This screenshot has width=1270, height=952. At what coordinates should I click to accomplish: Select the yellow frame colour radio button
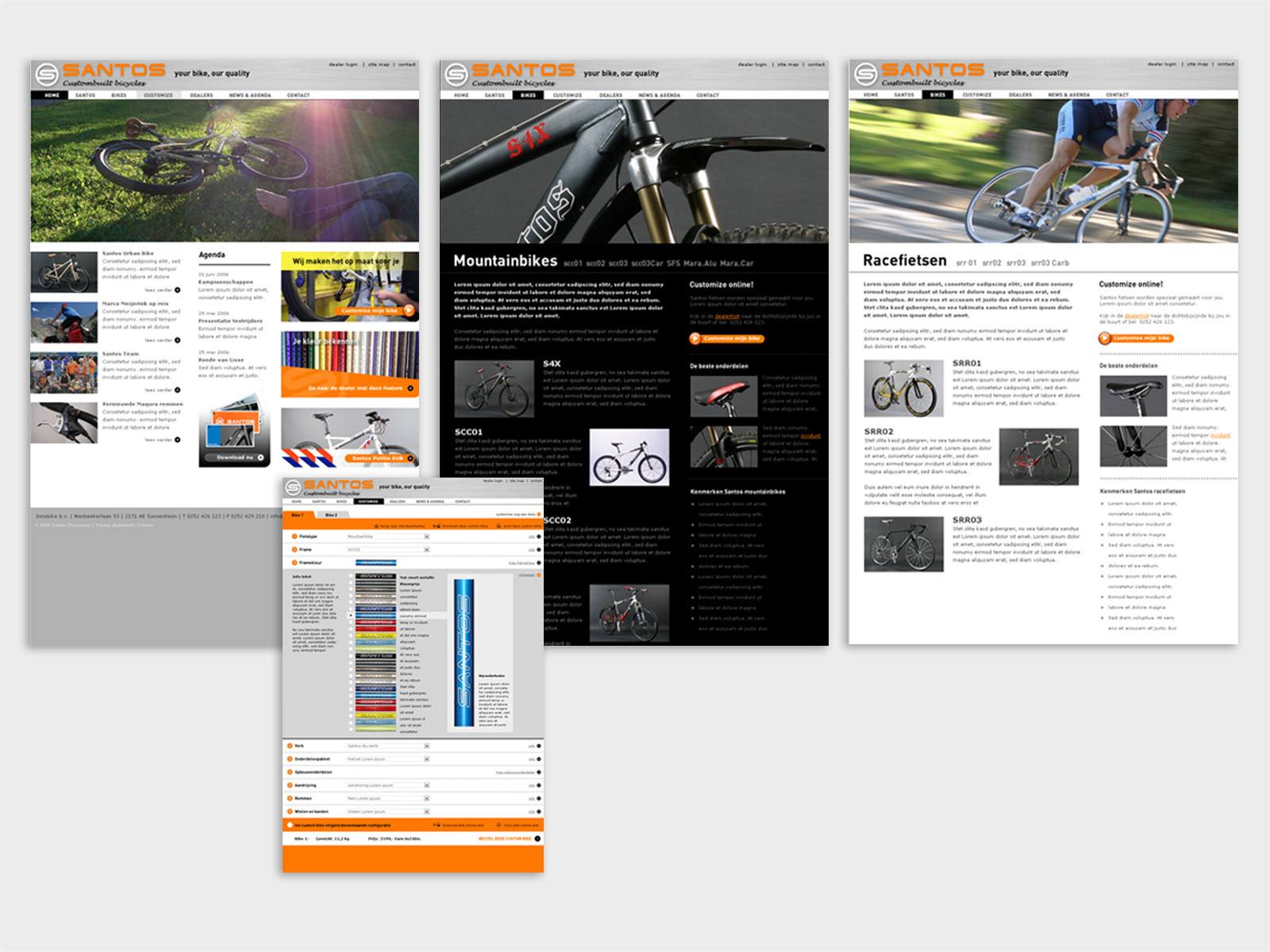pyautogui.click(x=351, y=635)
